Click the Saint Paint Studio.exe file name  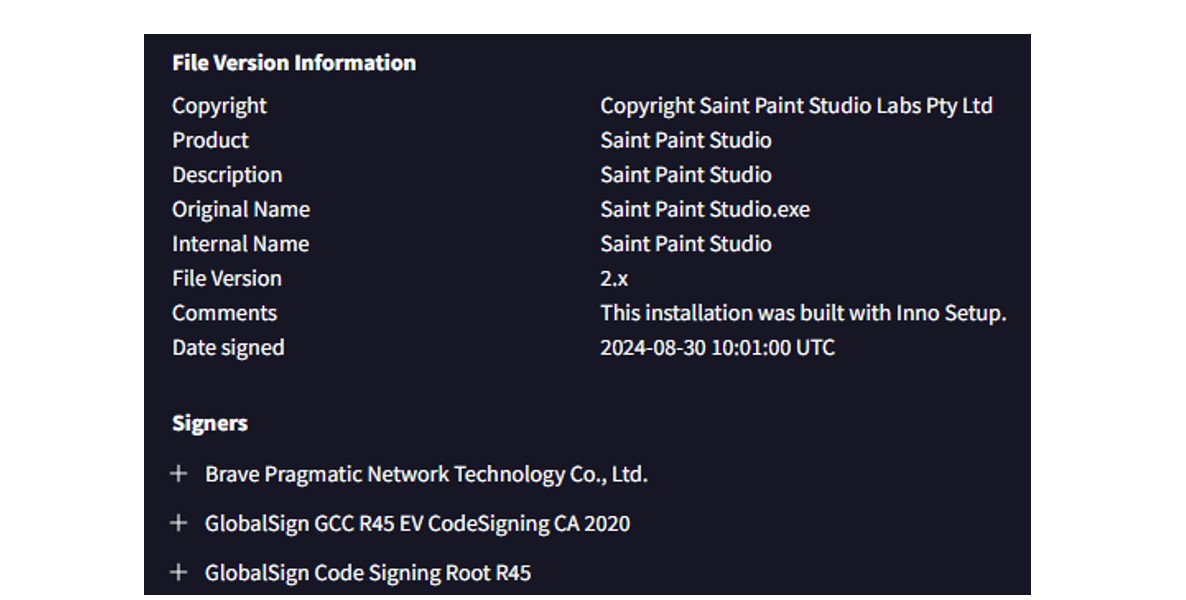(704, 209)
